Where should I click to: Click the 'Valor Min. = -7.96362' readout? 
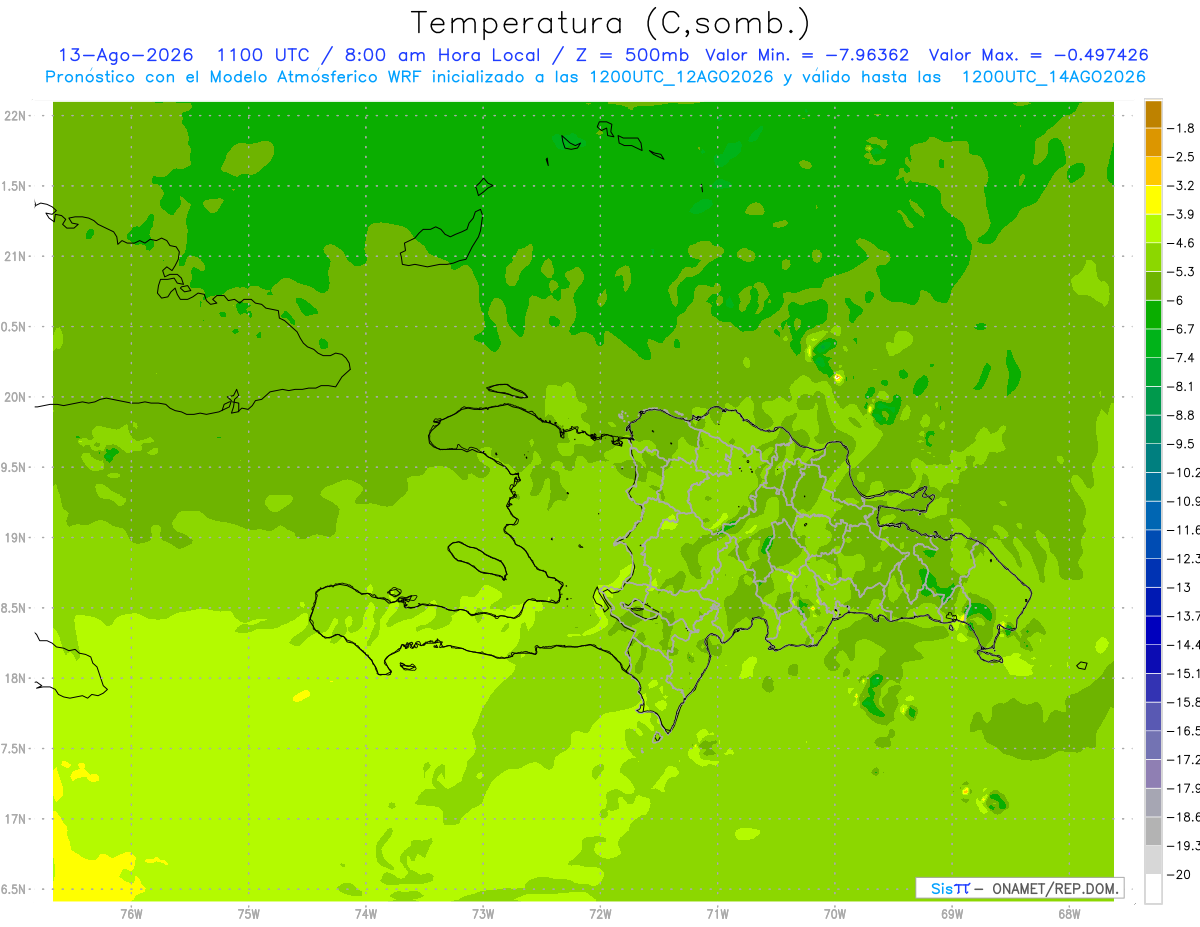[x=807, y=55]
